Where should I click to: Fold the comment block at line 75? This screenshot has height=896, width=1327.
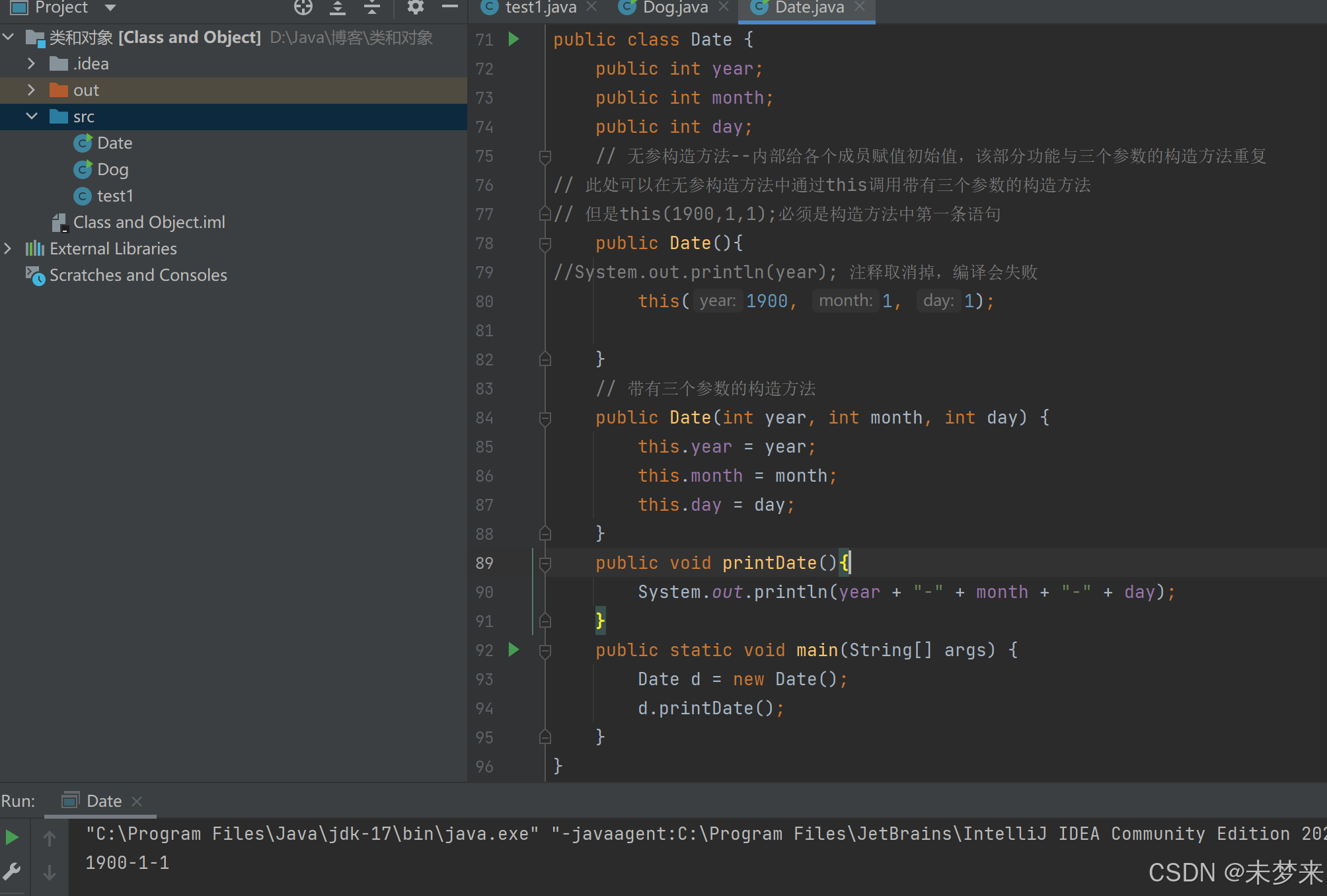click(545, 157)
